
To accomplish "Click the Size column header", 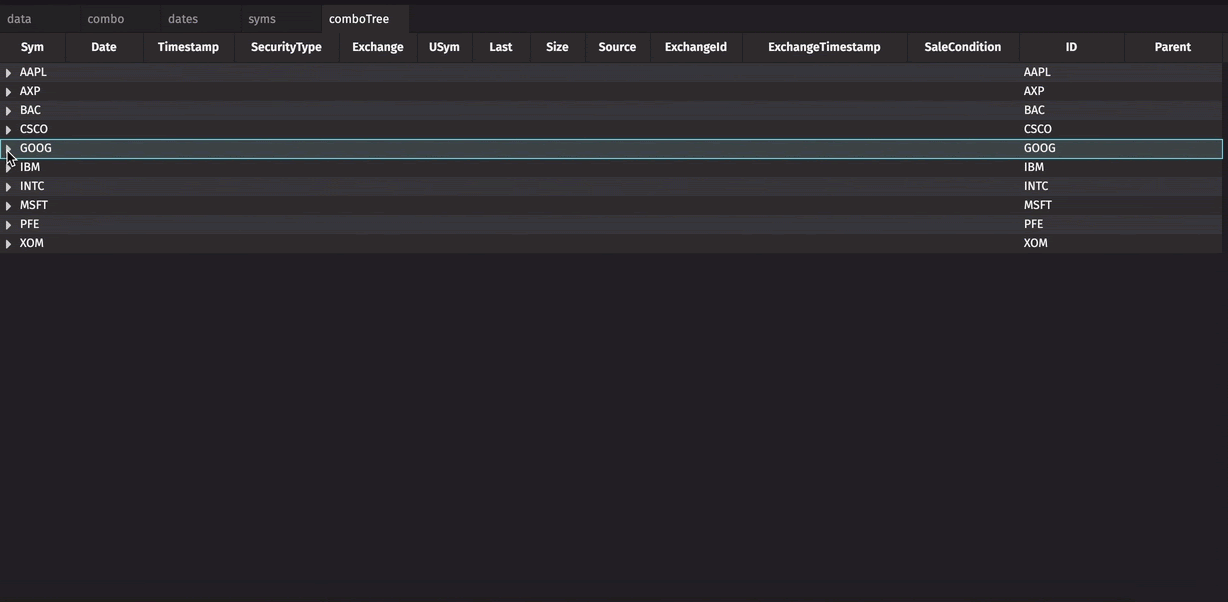I will tap(557, 47).
